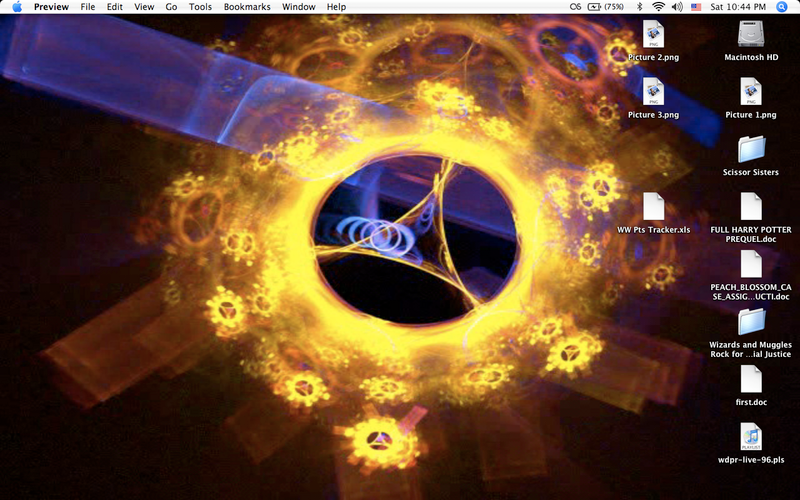Open the Bookmarks menu
The image size is (800, 500).
tap(247, 7)
